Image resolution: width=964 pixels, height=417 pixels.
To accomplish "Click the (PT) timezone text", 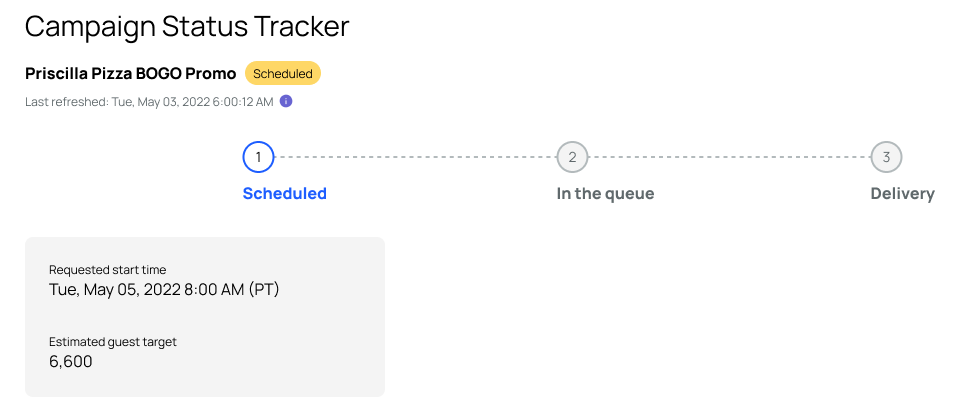I will click(x=264, y=290).
